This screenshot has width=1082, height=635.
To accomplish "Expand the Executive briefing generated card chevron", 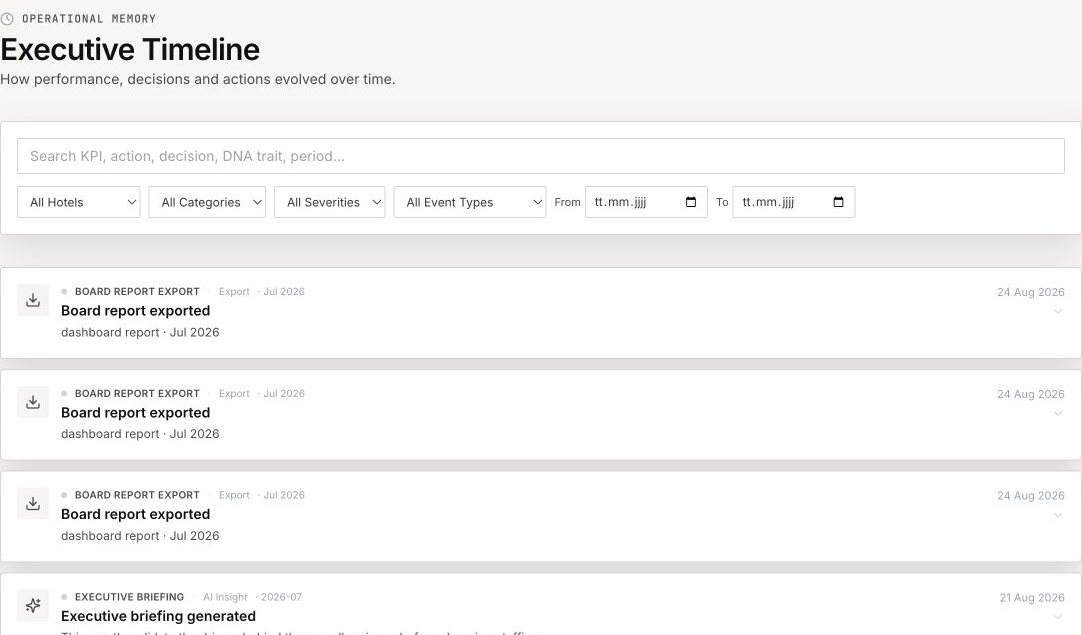I will [x=1058, y=616].
